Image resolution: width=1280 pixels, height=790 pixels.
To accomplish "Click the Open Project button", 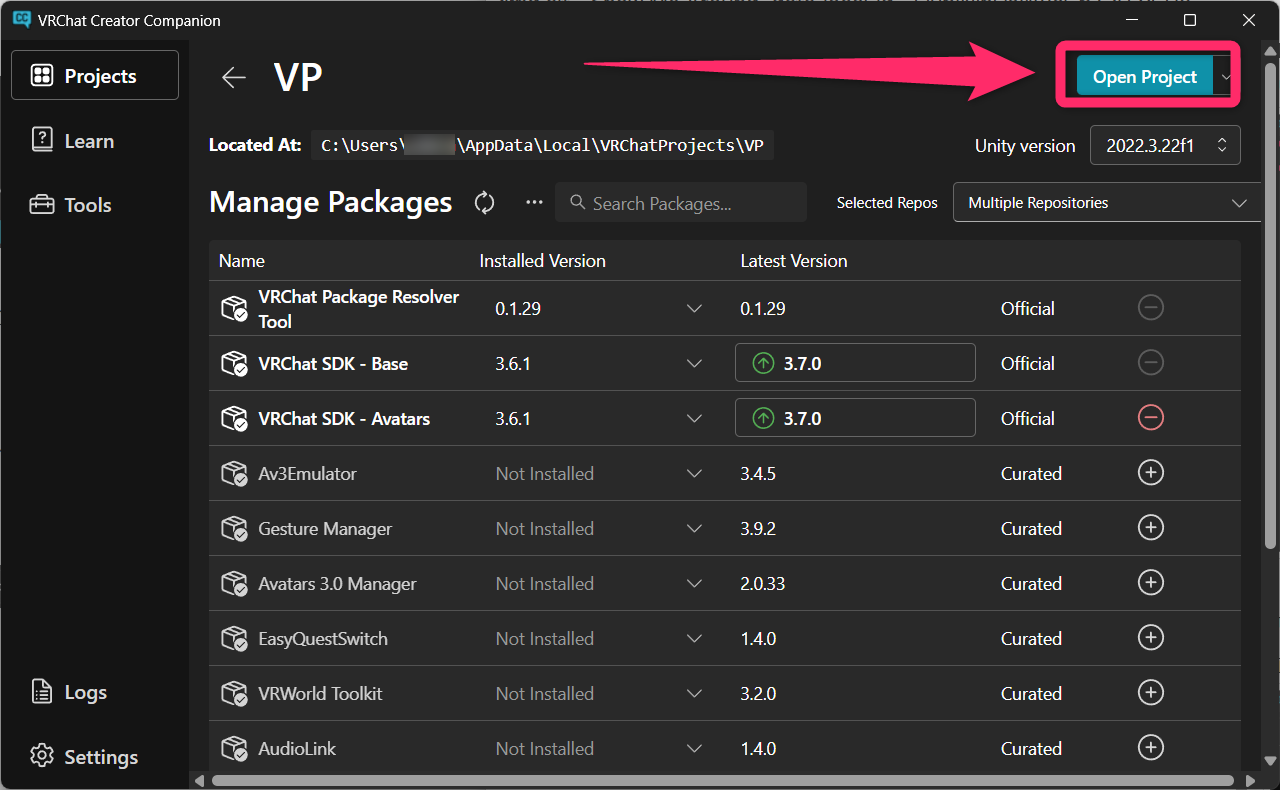I will tap(1145, 77).
